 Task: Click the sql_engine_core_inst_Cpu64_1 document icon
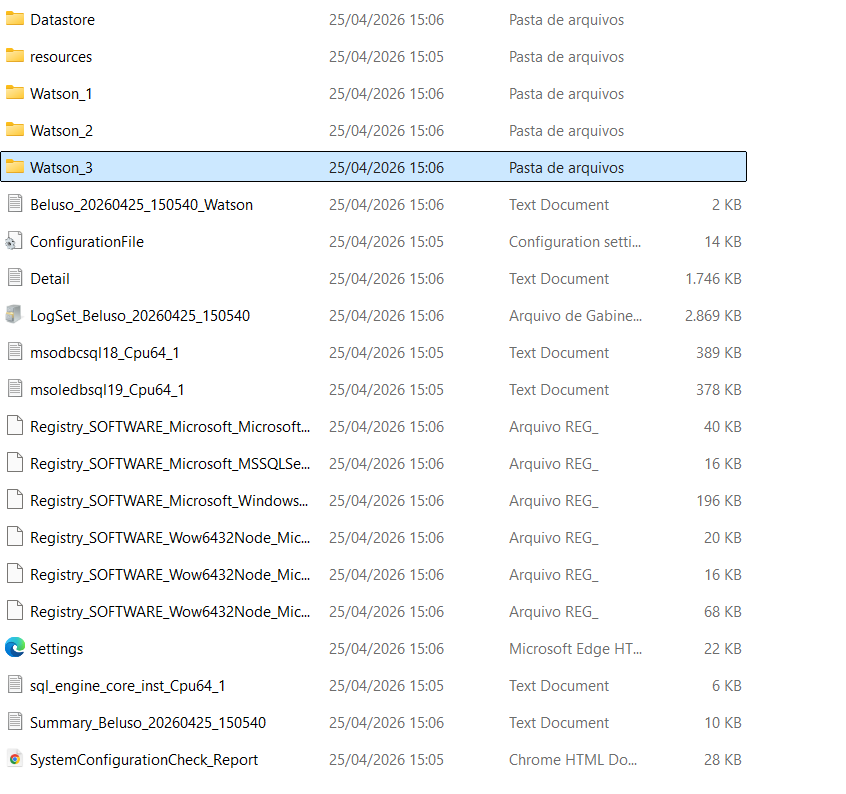(15, 685)
